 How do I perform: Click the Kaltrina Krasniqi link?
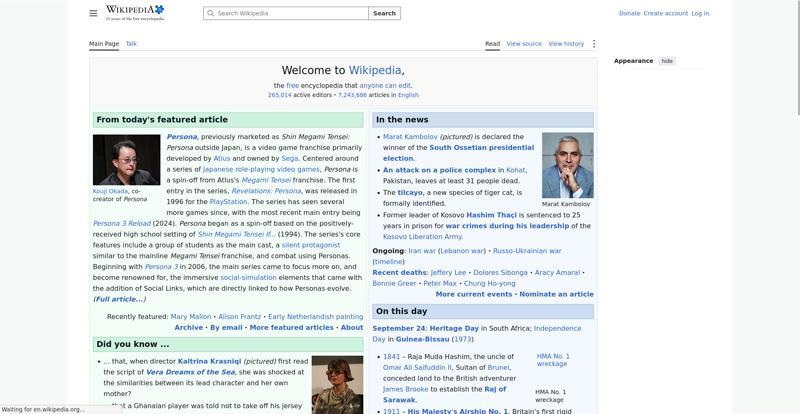[x=209, y=361]
